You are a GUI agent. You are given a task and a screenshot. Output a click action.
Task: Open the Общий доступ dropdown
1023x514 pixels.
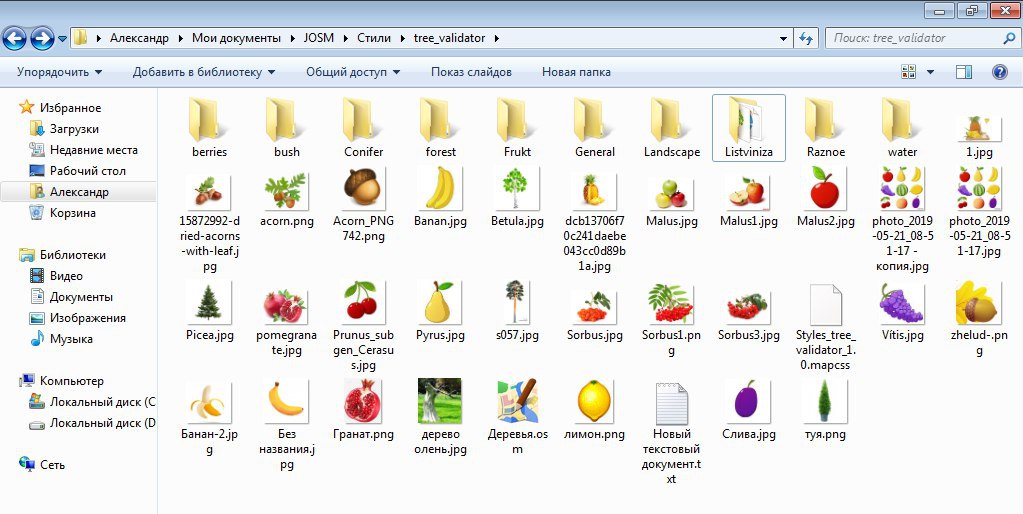(x=353, y=72)
